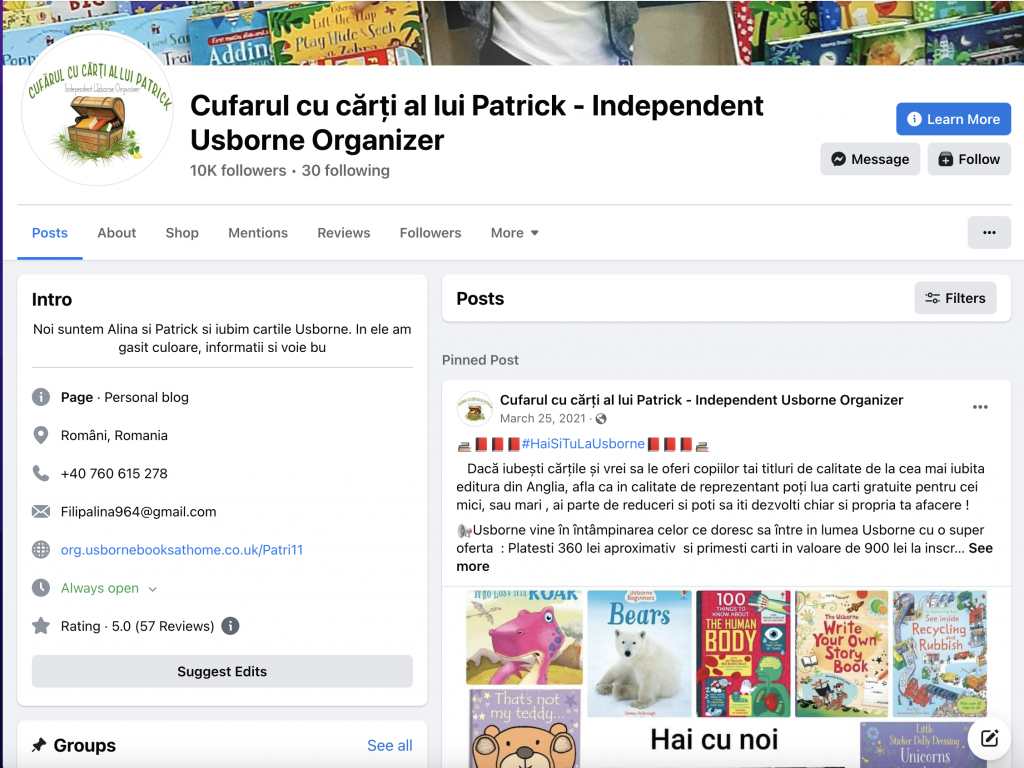Image resolution: width=1024 pixels, height=768 pixels.
Task: Open Write Your Own Story Book cover
Action: click(842, 654)
